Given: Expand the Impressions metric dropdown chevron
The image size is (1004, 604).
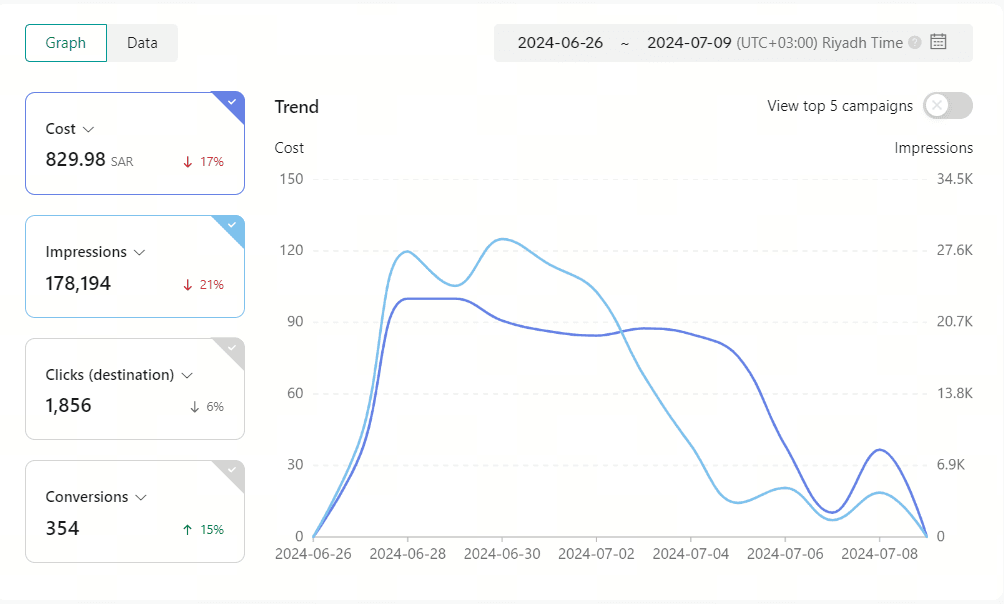Looking at the screenshot, I should point(140,252).
